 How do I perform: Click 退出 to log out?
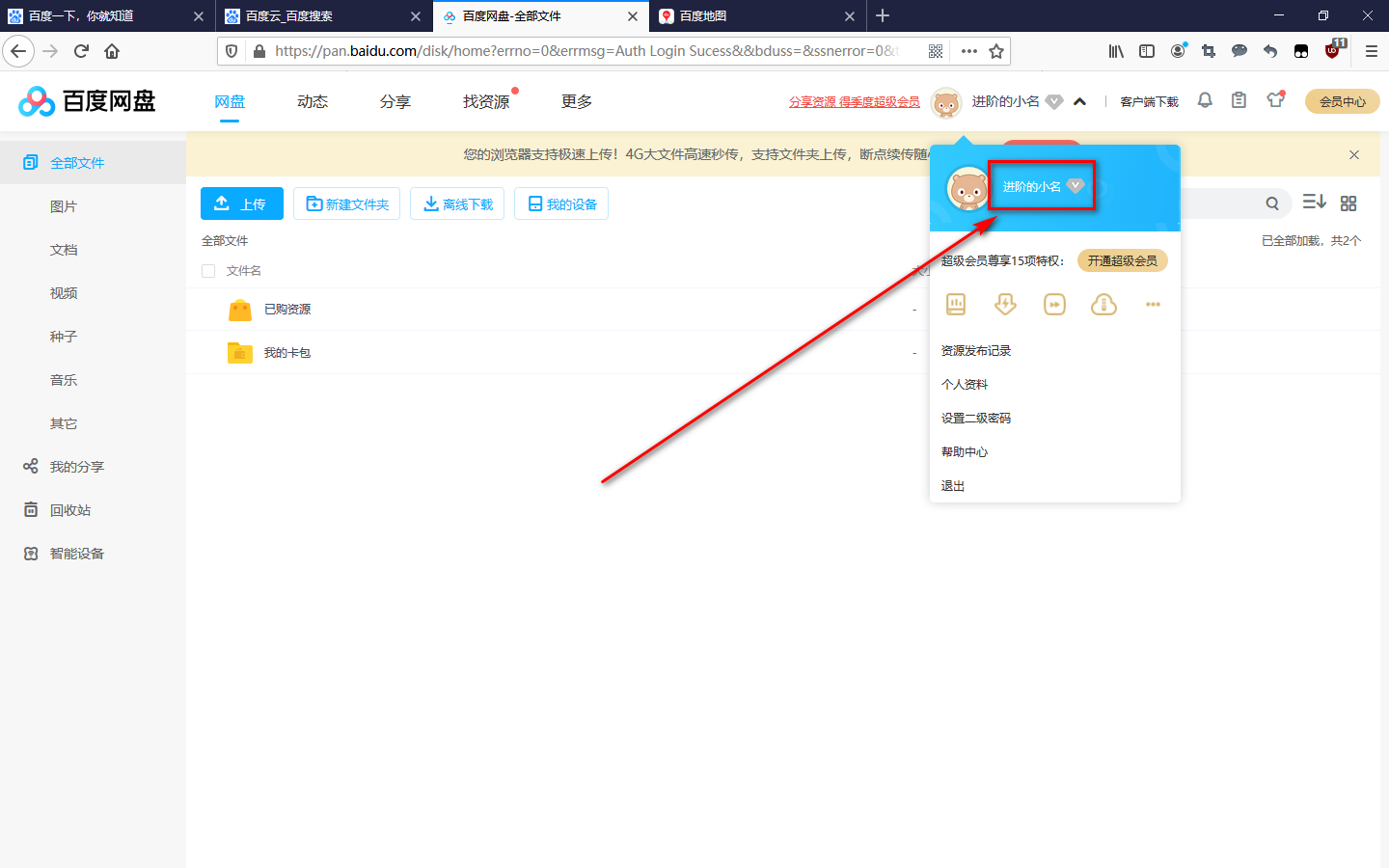point(953,486)
